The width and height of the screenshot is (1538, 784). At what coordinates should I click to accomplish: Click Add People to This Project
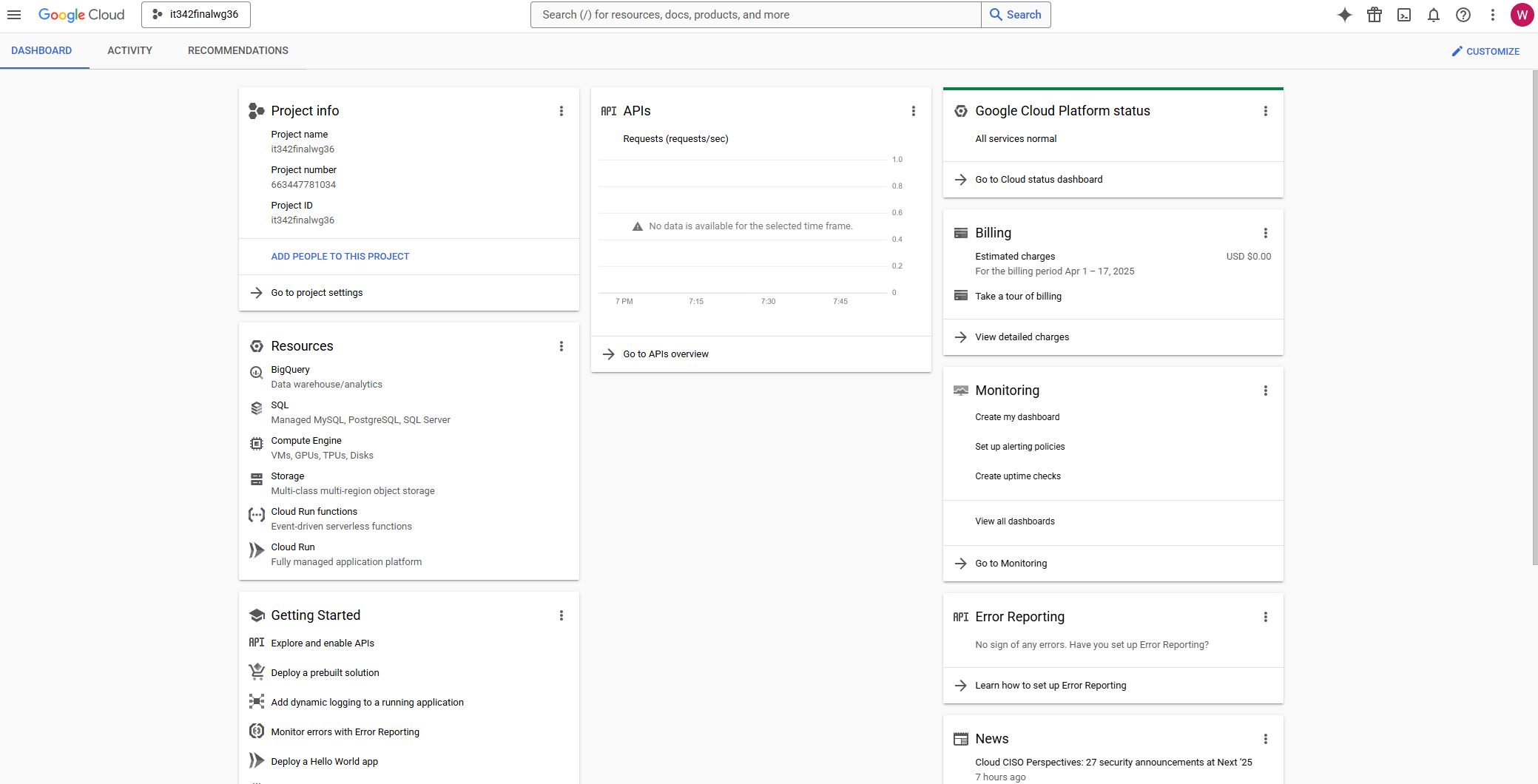(x=340, y=257)
